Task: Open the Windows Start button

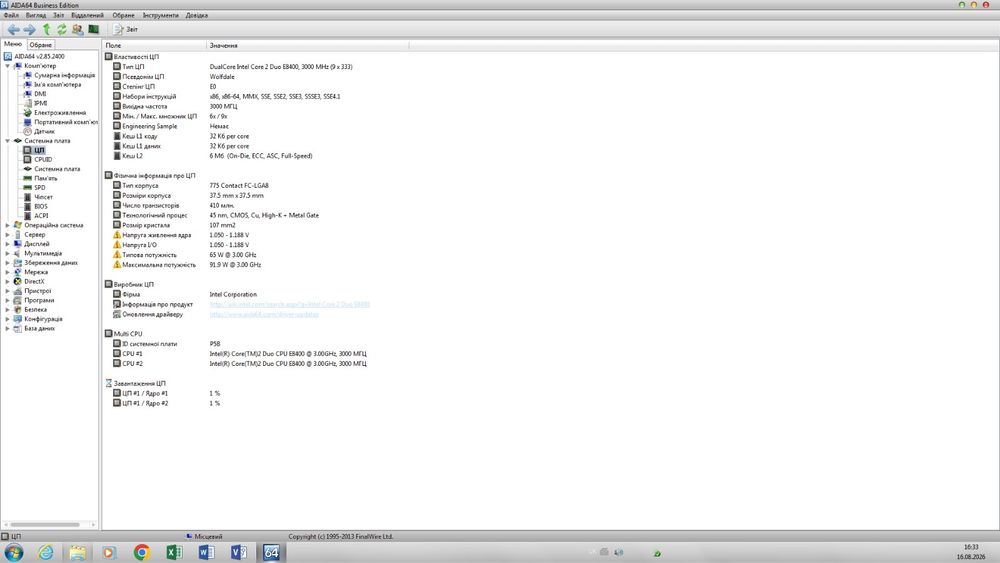Action: (13, 552)
